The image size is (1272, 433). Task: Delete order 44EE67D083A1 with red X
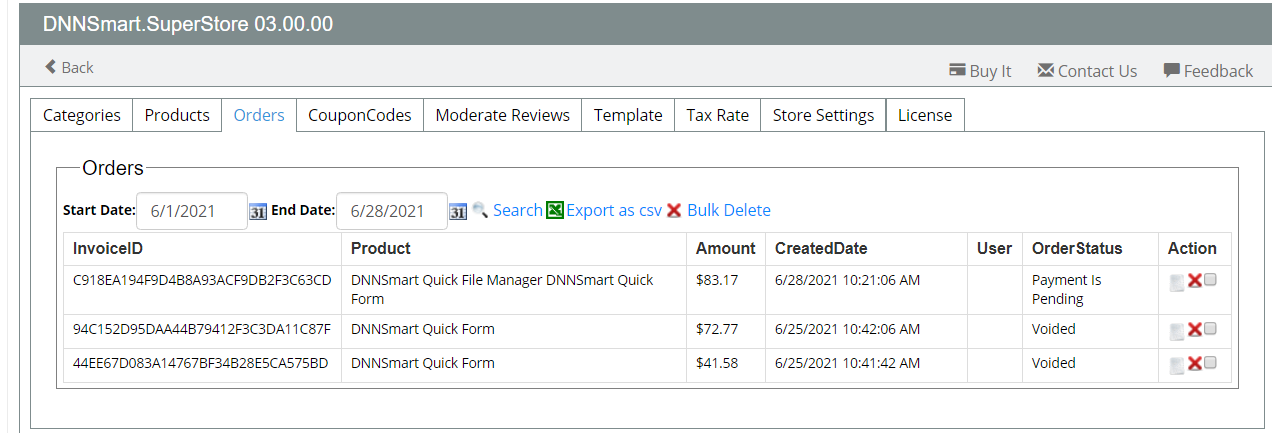tap(1194, 364)
